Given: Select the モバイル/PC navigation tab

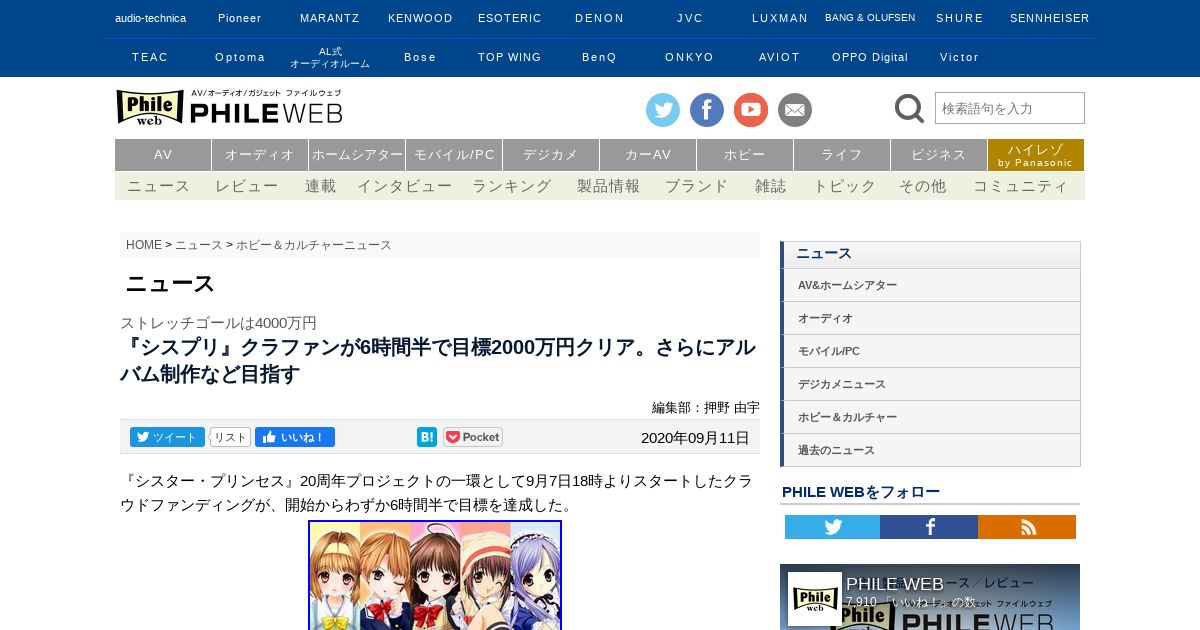Looking at the screenshot, I should point(454,155).
